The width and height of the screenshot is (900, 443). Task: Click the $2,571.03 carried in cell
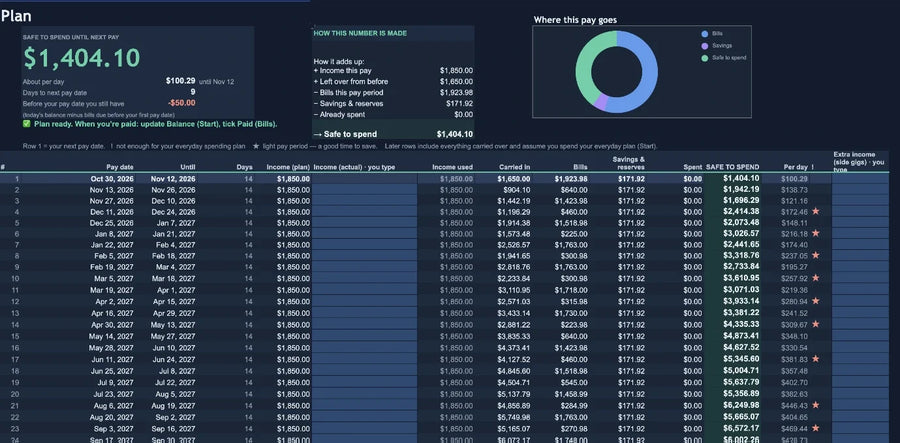click(514, 301)
